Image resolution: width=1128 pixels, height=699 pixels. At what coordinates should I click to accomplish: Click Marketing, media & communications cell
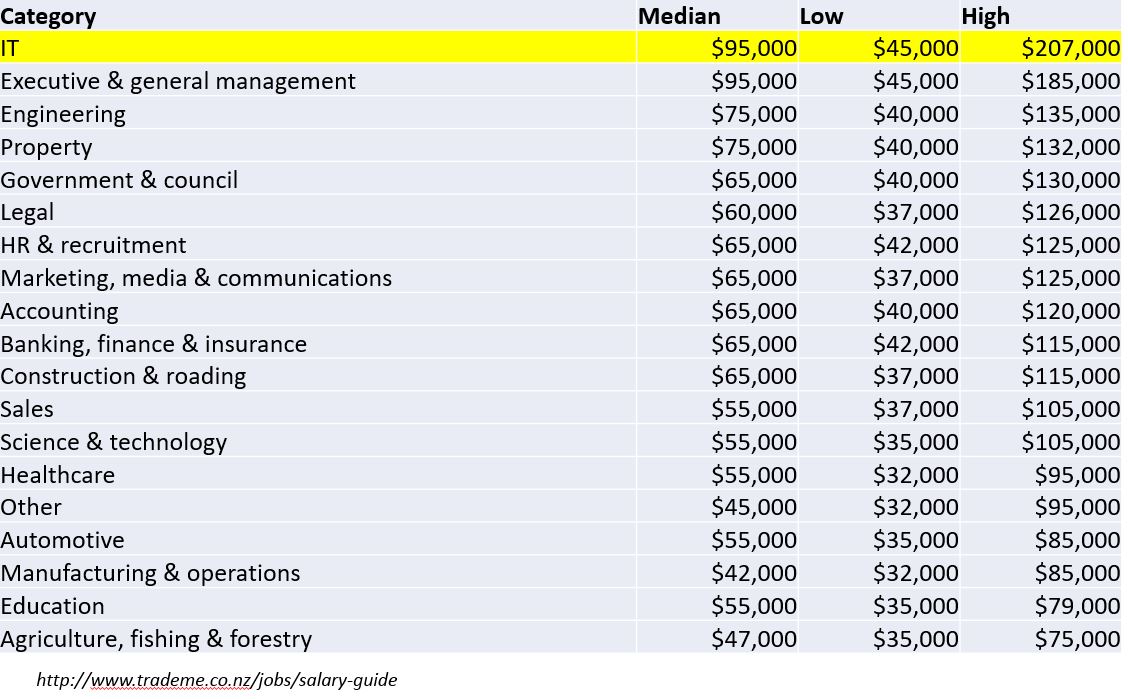pyautogui.click(x=196, y=278)
